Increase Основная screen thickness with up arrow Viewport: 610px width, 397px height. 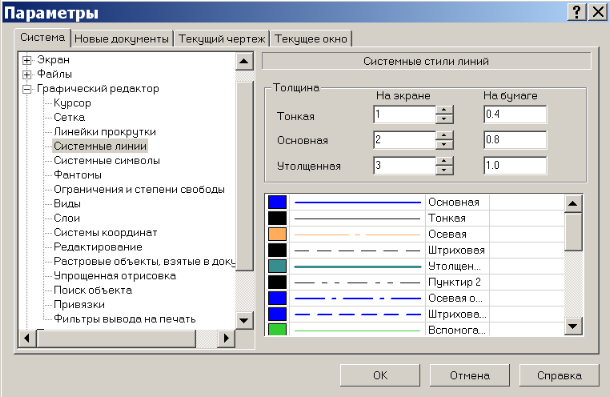pyautogui.click(x=444, y=136)
